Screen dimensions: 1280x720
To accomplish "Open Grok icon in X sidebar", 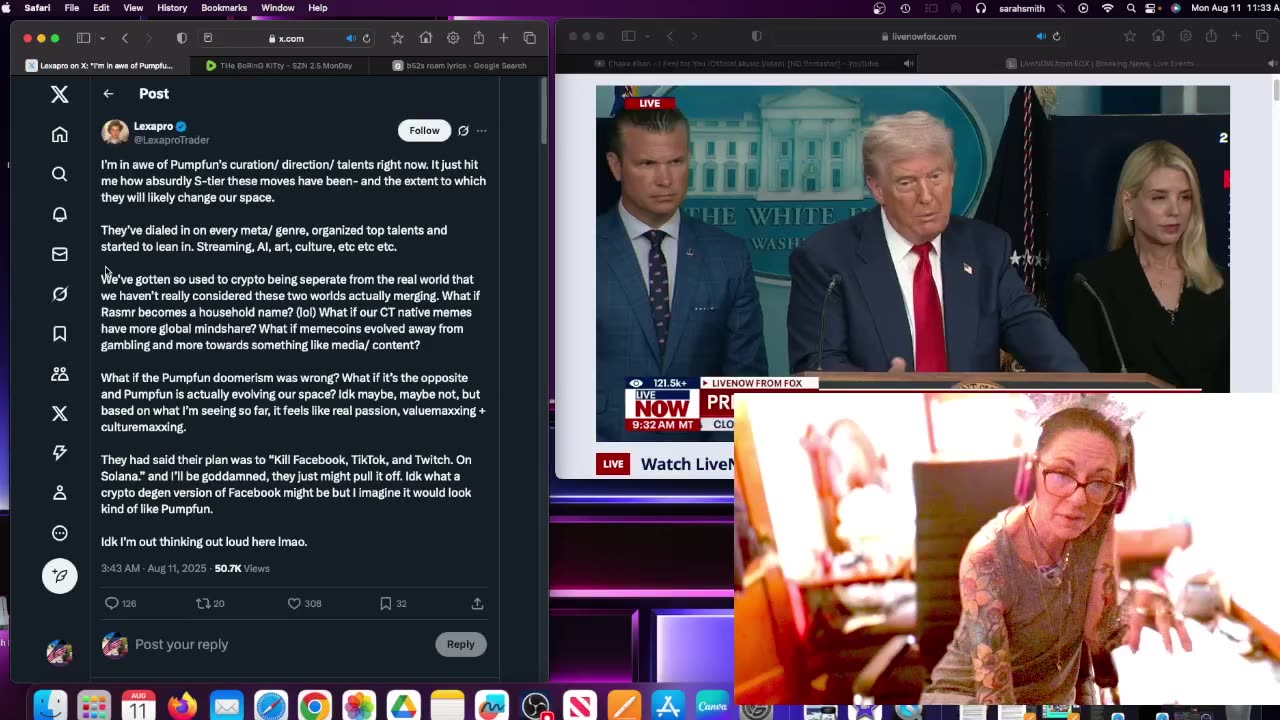I will point(60,294).
